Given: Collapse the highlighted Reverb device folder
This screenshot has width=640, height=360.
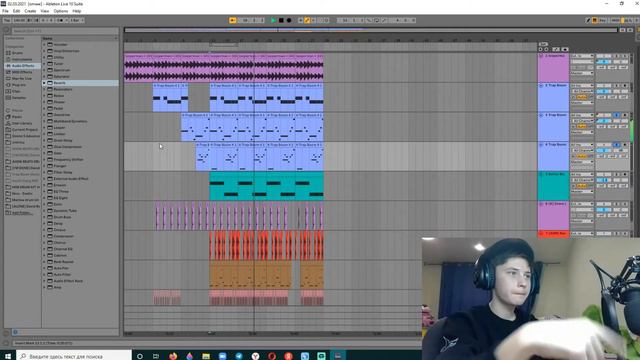Looking at the screenshot, I should pyautogui.click(x=44, y=83).
